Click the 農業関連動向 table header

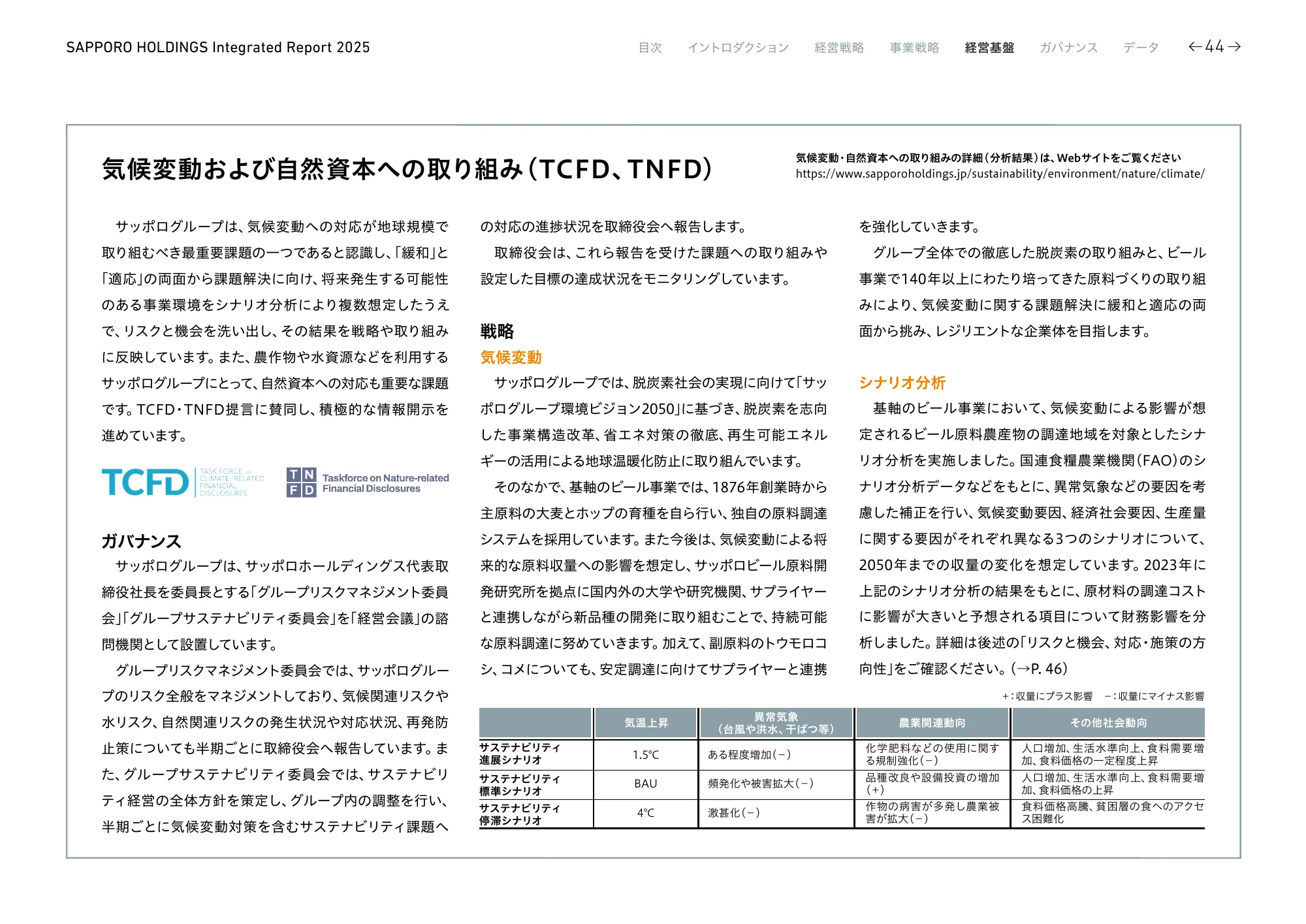[932, 723]
